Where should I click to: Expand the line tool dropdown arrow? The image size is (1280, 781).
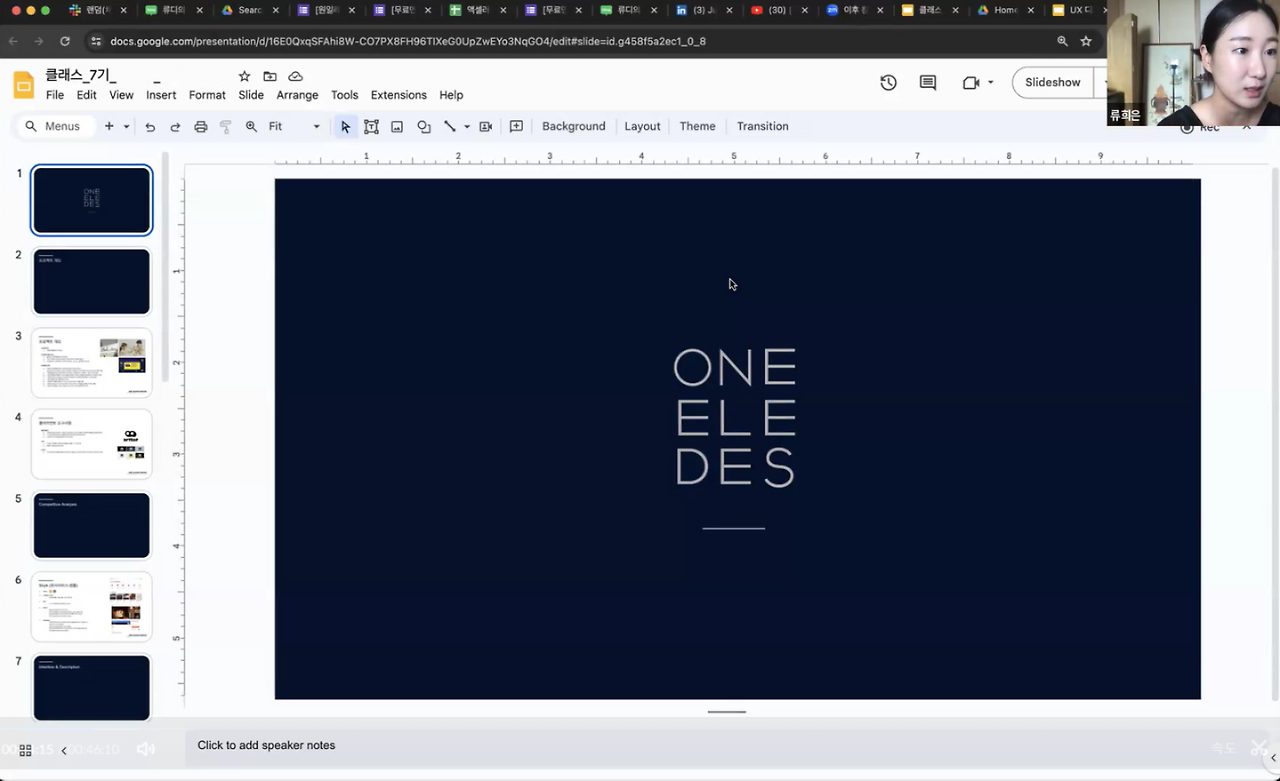tap(467, 127)
